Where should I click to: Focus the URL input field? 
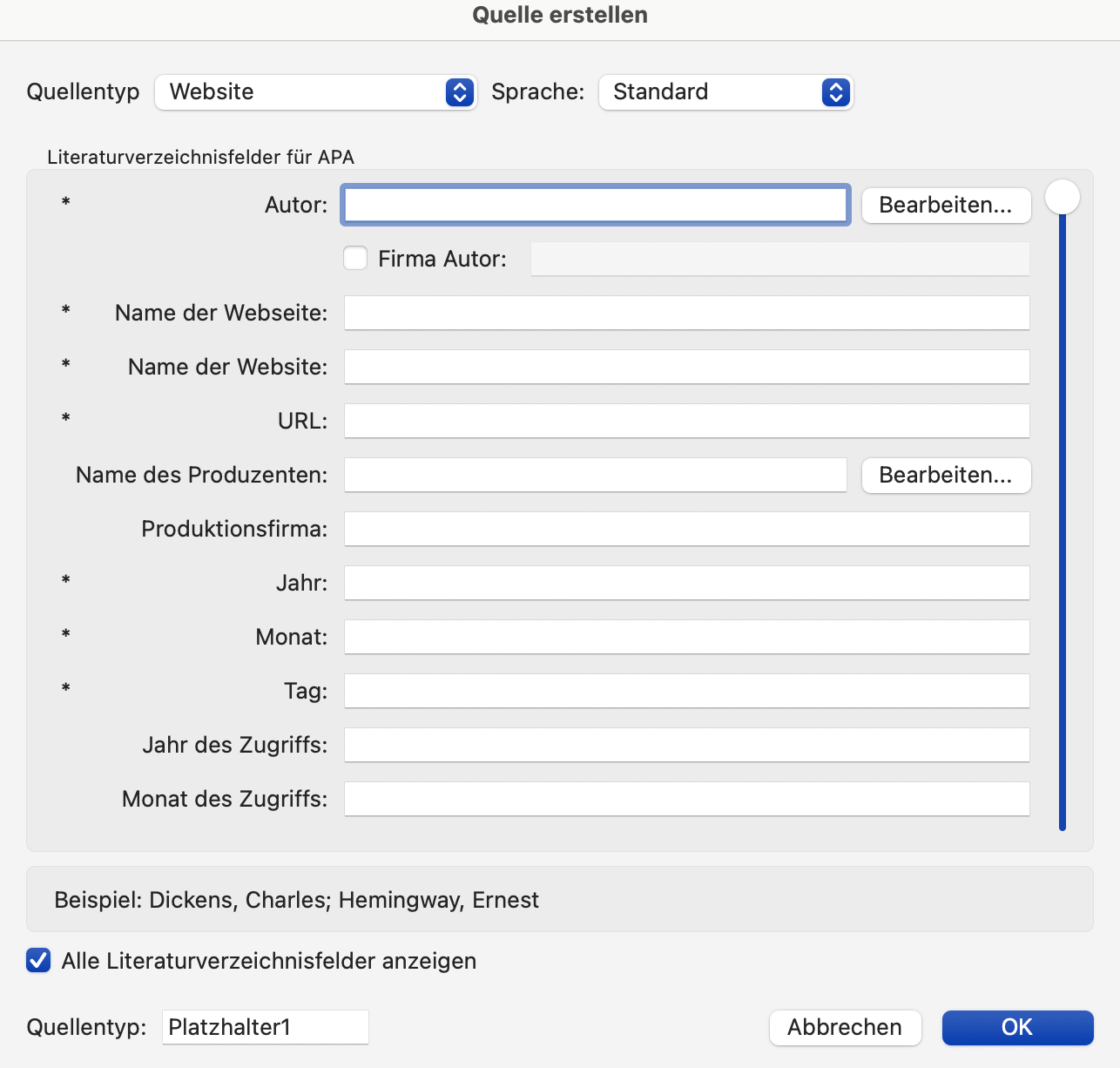coord(686,421)
